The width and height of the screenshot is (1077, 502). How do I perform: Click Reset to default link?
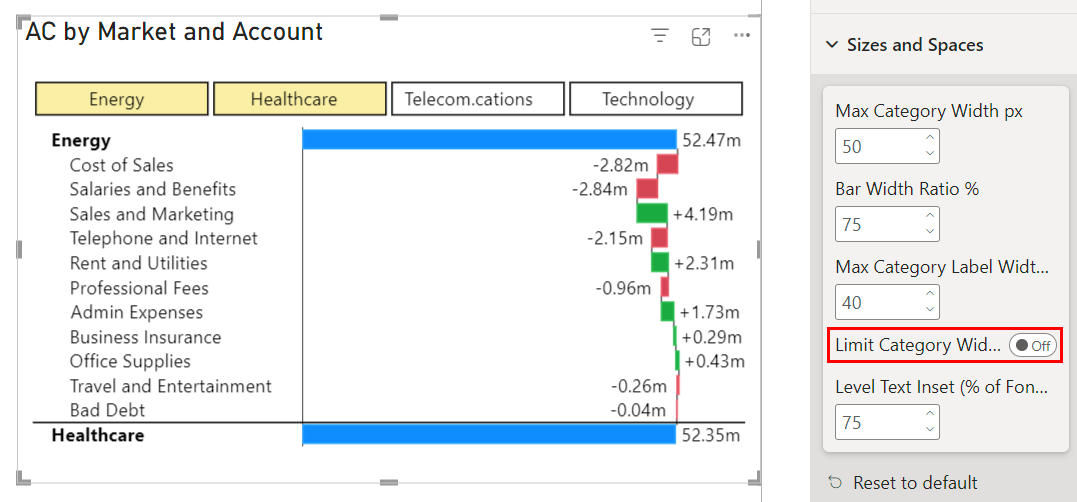[914, 483]
